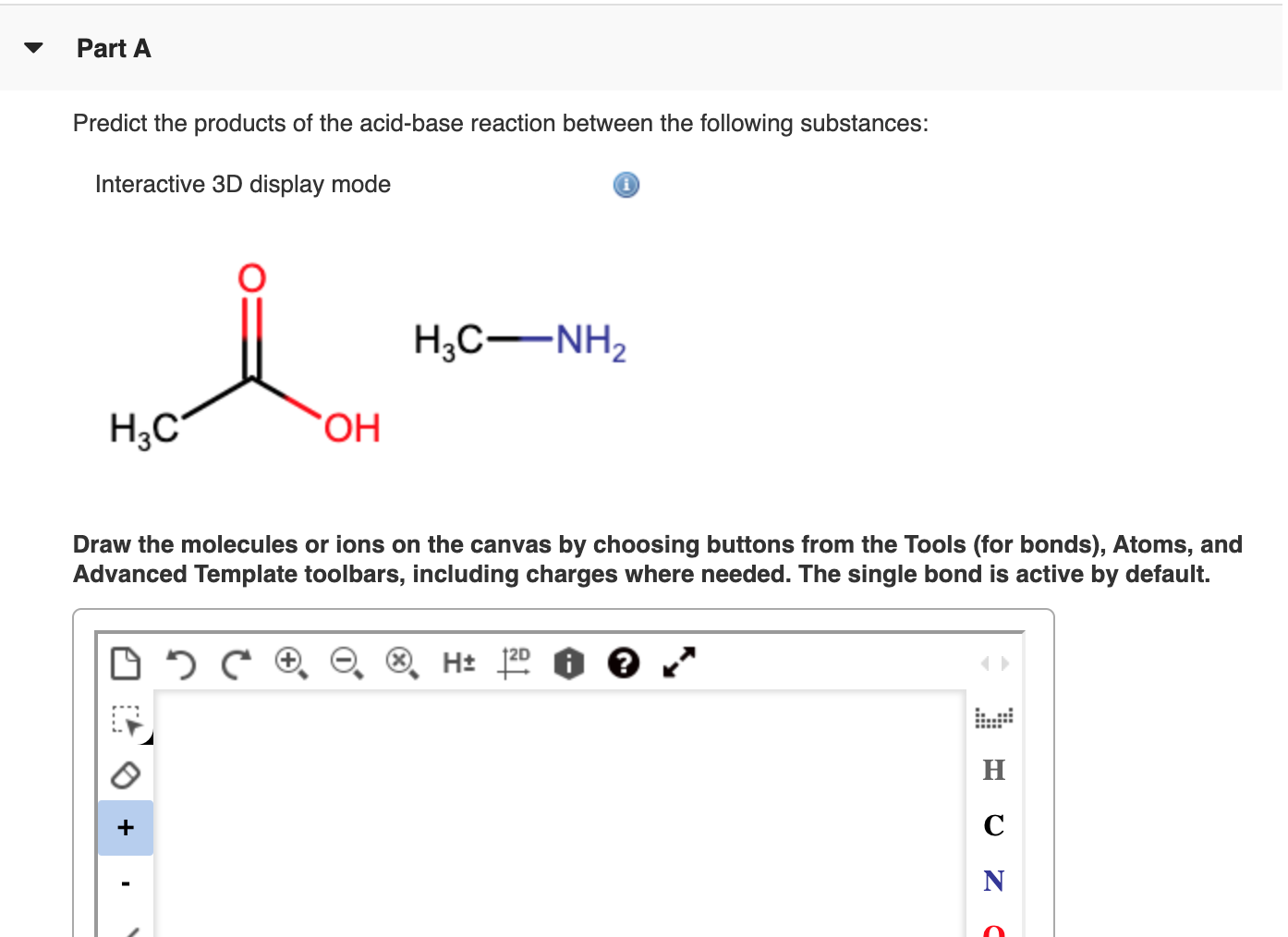This screenshot has width=1288, height=937.
Task: Create a new document in the sketcher
Action: [x=126, y=663]
